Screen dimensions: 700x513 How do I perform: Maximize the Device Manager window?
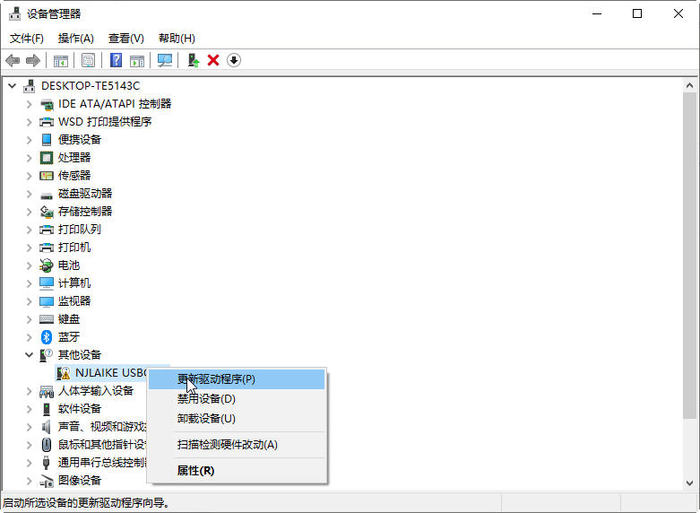pos(638,14)
